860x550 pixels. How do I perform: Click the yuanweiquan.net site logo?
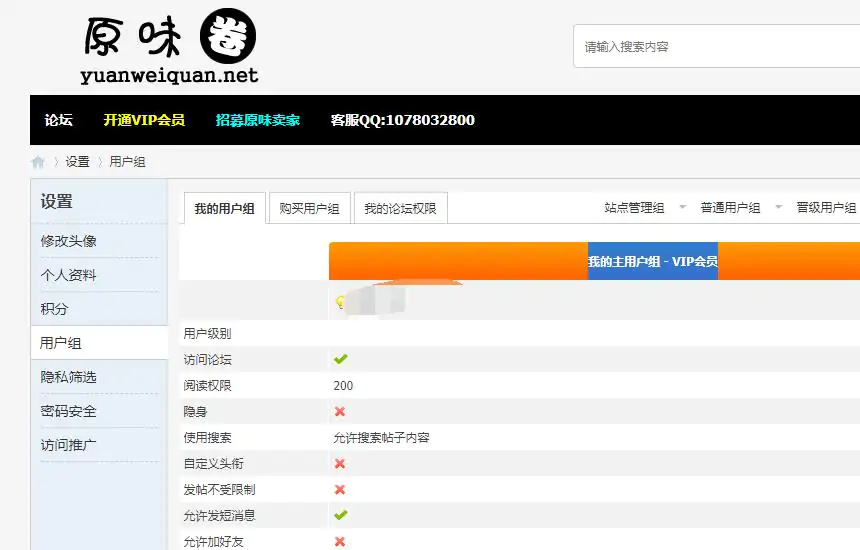coord(169,47)
